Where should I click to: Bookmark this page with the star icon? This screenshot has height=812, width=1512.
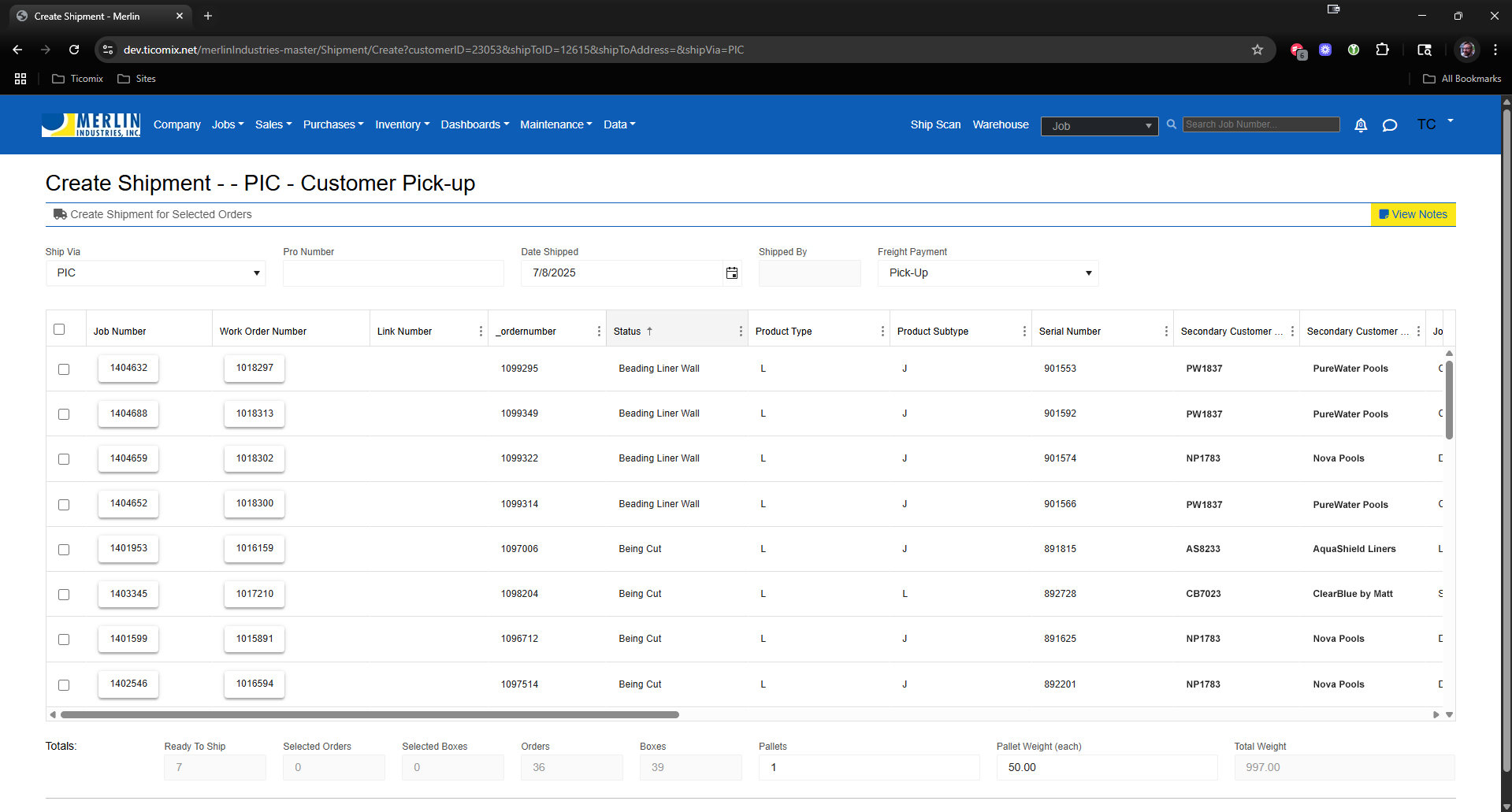[1257, 50]
